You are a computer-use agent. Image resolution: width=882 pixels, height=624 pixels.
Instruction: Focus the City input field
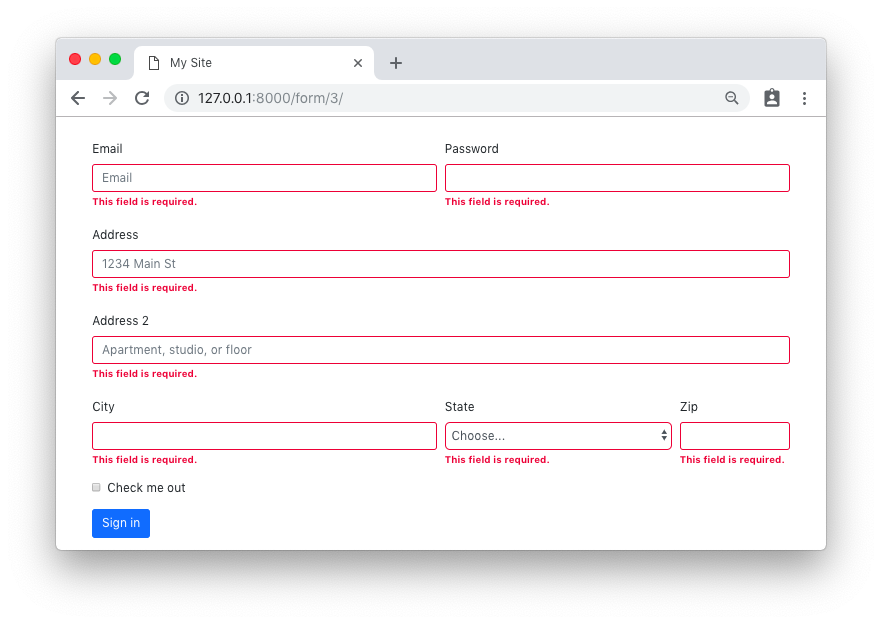(264, 436)
